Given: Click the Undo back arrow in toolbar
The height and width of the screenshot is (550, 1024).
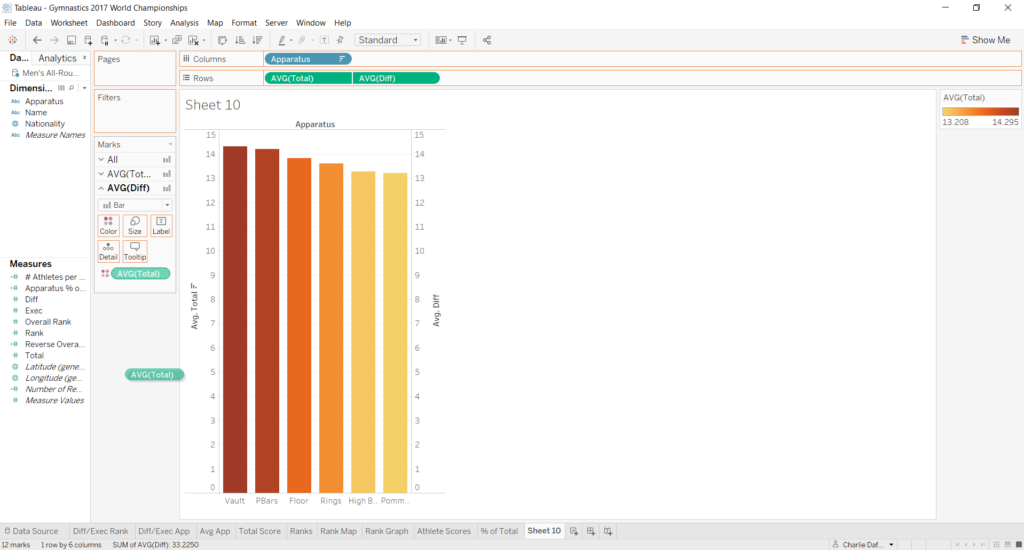Looking at the screenshot, I should coord(37,40).
